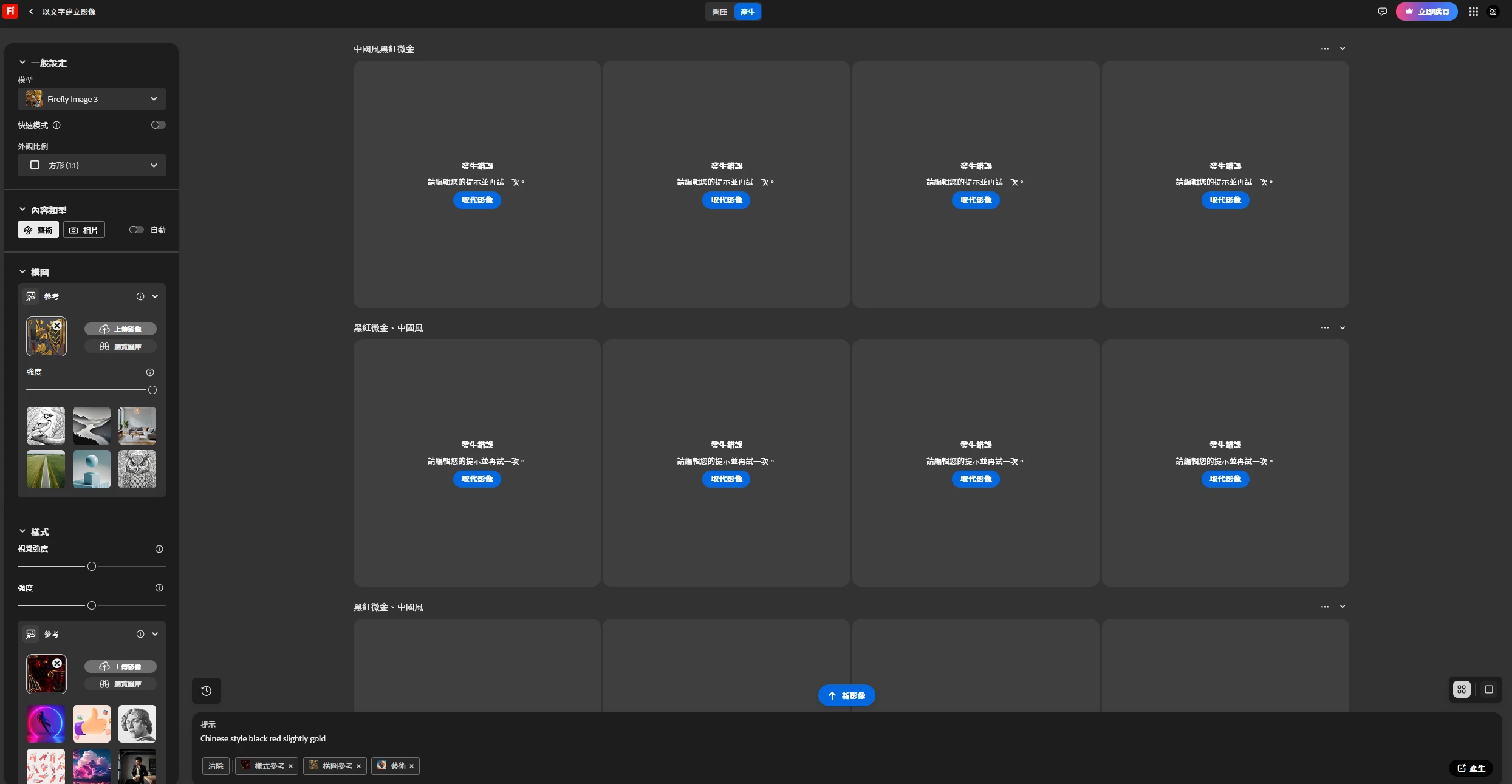Click the info icon beside 快速模式

[56, 125]
